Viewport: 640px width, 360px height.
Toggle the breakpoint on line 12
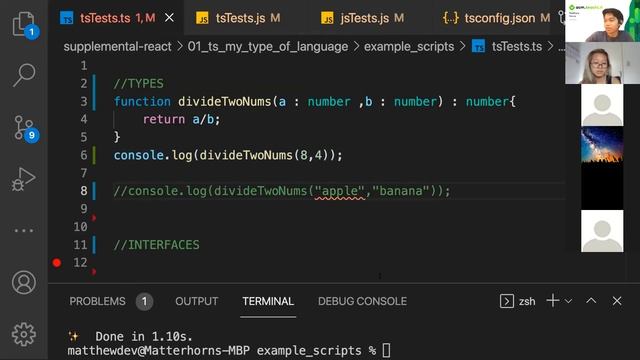pos(57,262)
